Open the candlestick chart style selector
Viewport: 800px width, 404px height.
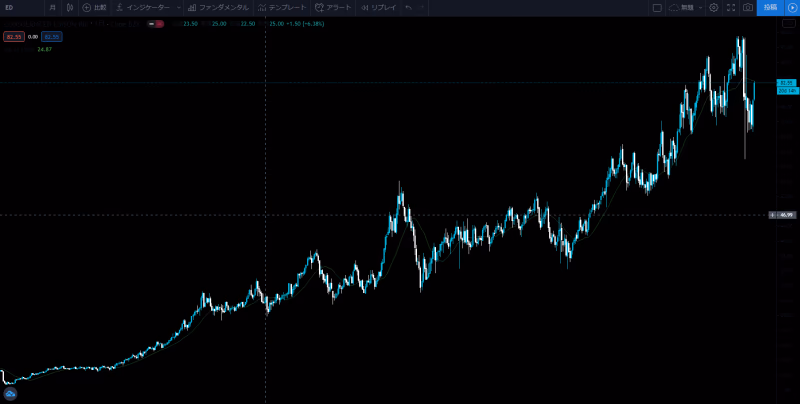69,7
